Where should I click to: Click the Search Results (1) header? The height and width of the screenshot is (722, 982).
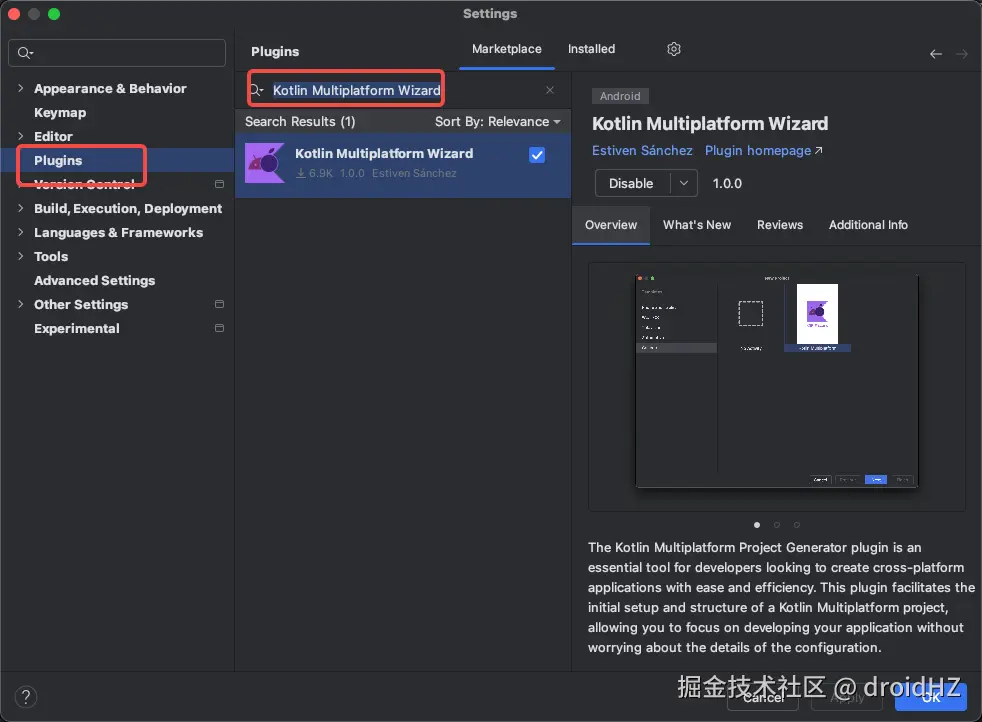[300, 121]
